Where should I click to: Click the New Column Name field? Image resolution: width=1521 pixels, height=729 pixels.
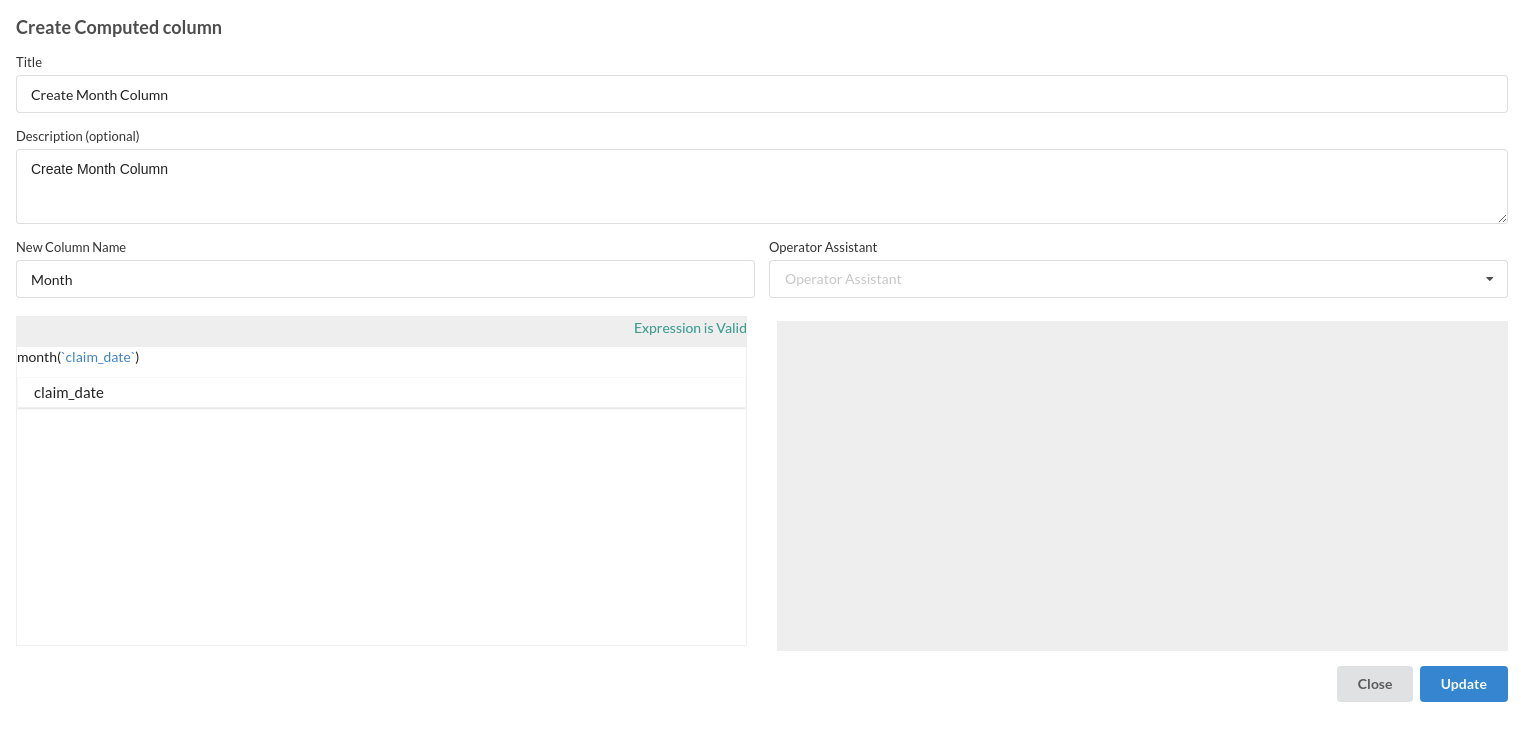pyautogui.click(x=385, y=279)
